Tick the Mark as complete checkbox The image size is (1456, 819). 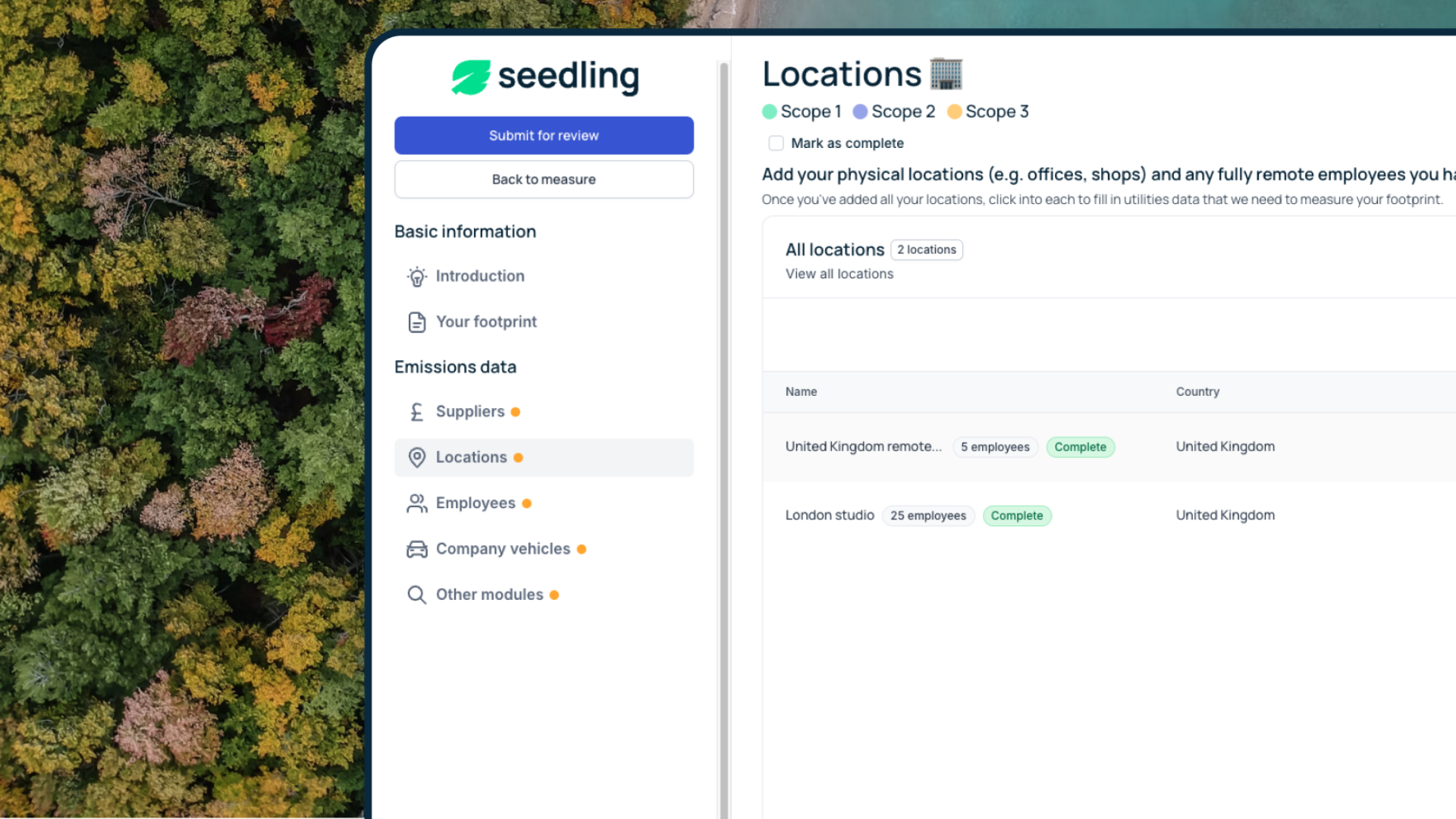click(776, 143)
